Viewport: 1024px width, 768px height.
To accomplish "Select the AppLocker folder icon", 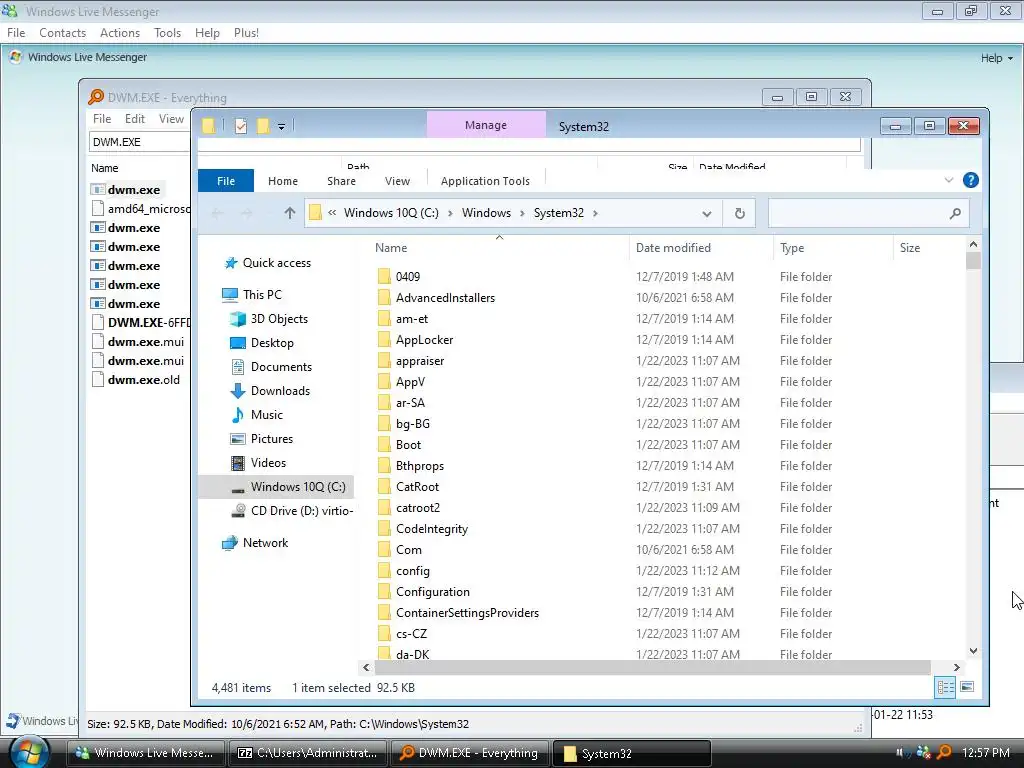I will [x=384, y=340].
